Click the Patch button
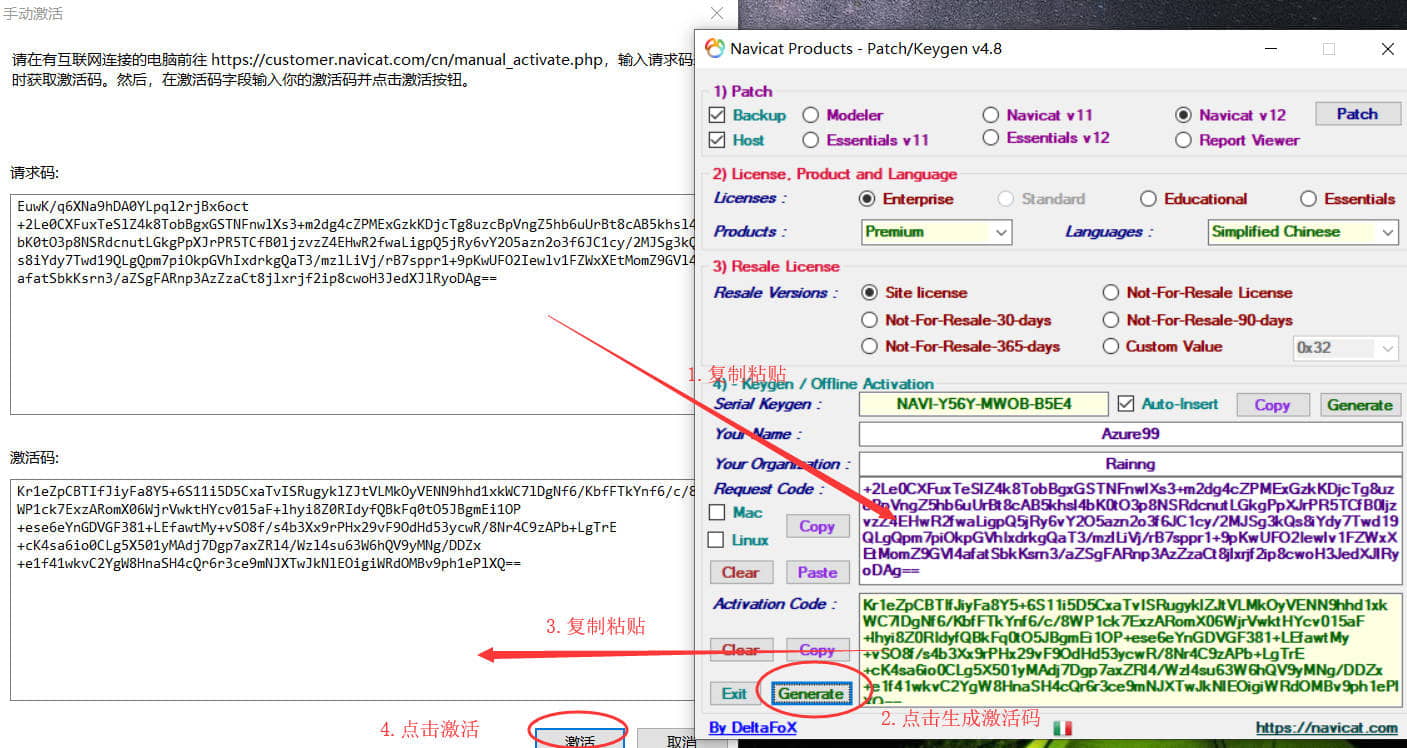Screen dimensions: 1407x748 pos(1357,114)
